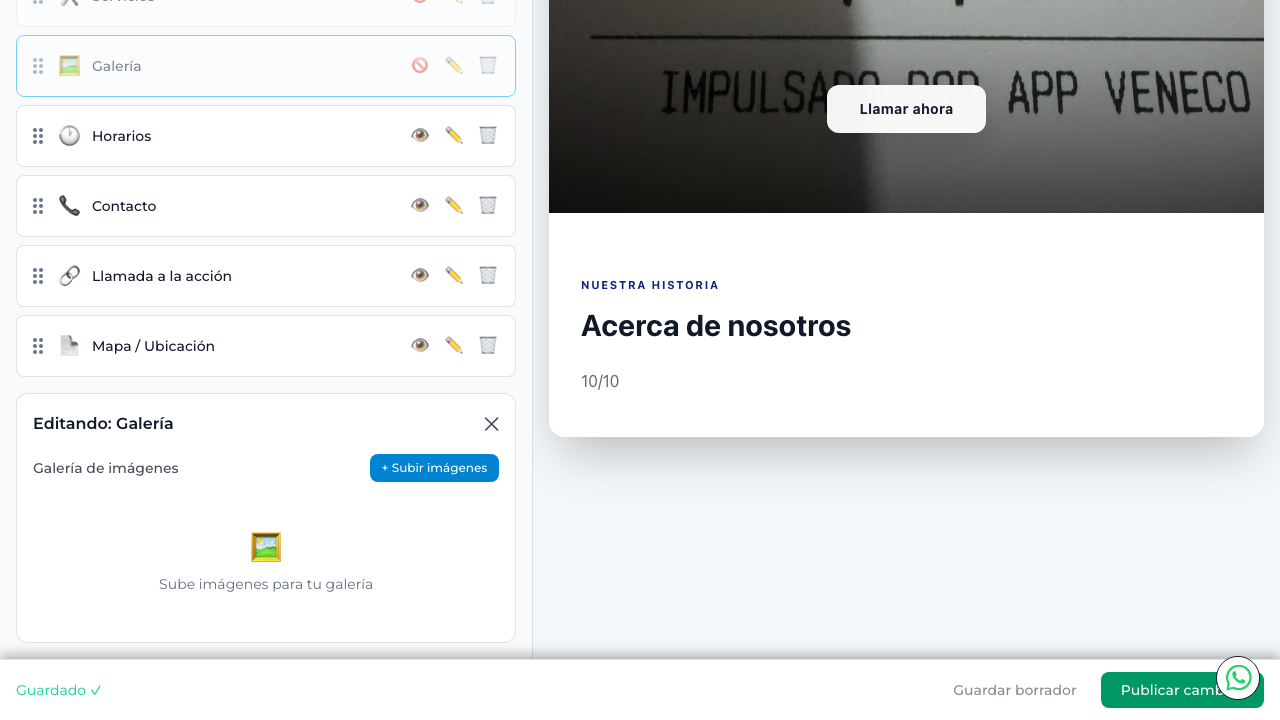The image size is (1280, 720).
Task: Click Llamada a la acción drag handle
Action: (x=38, y=276)
